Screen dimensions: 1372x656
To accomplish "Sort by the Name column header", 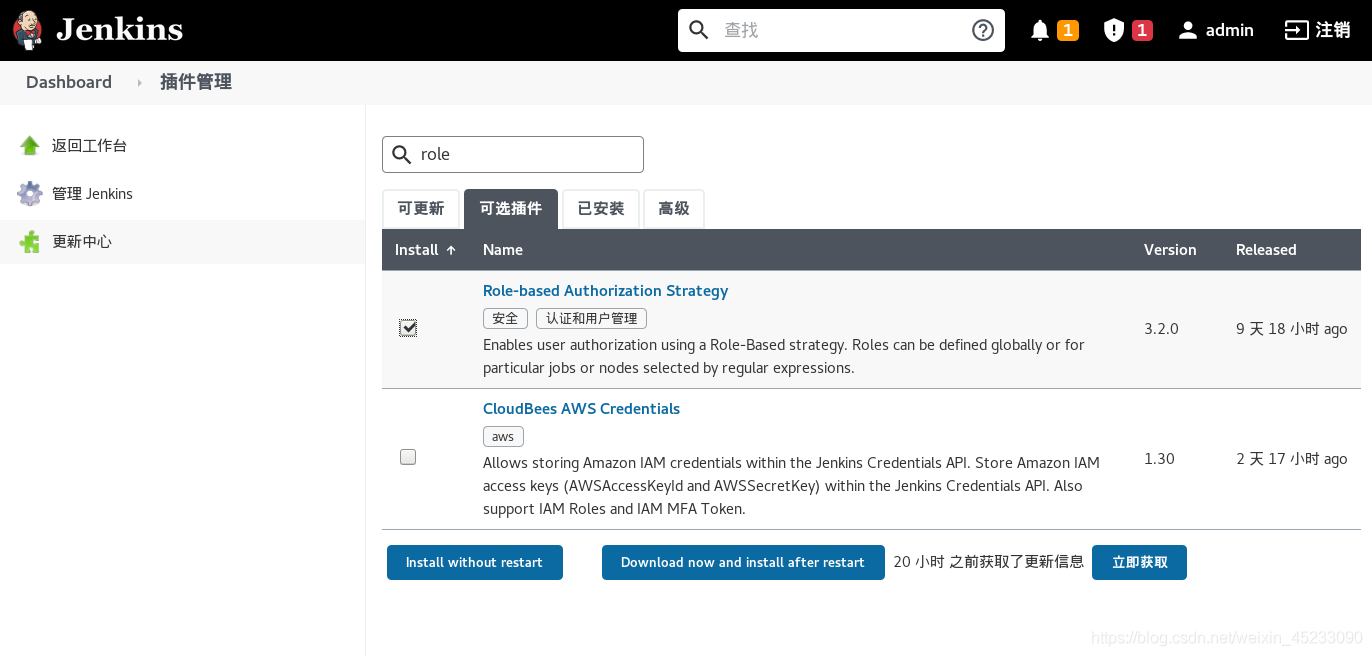I will coord(503,250).
